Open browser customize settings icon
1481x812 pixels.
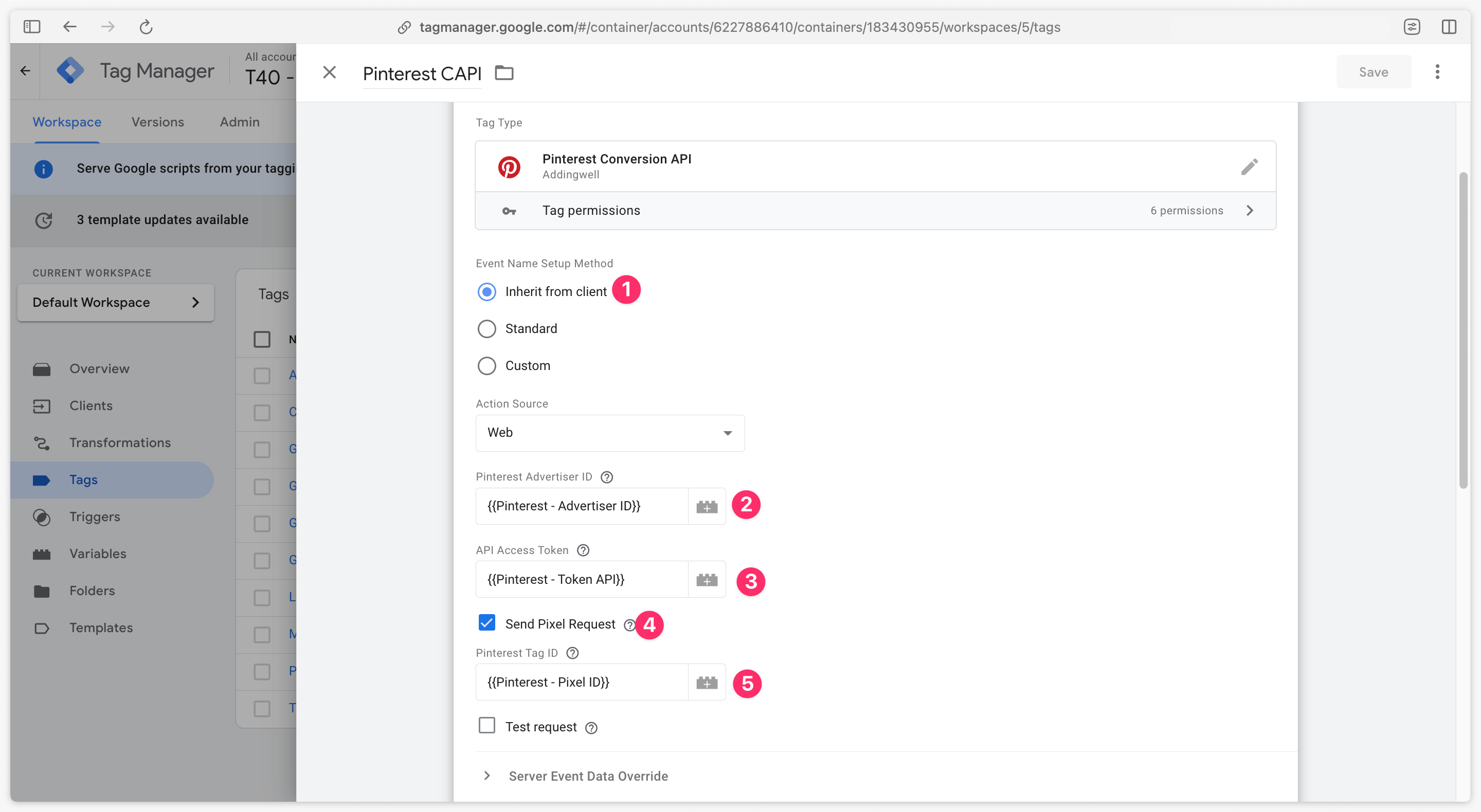pos(1412,26)
